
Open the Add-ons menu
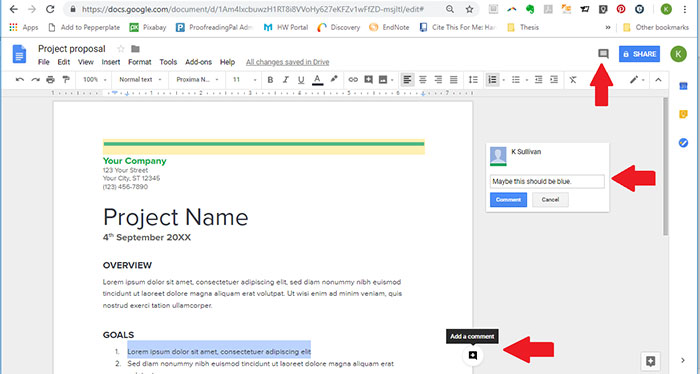[198, 62]
